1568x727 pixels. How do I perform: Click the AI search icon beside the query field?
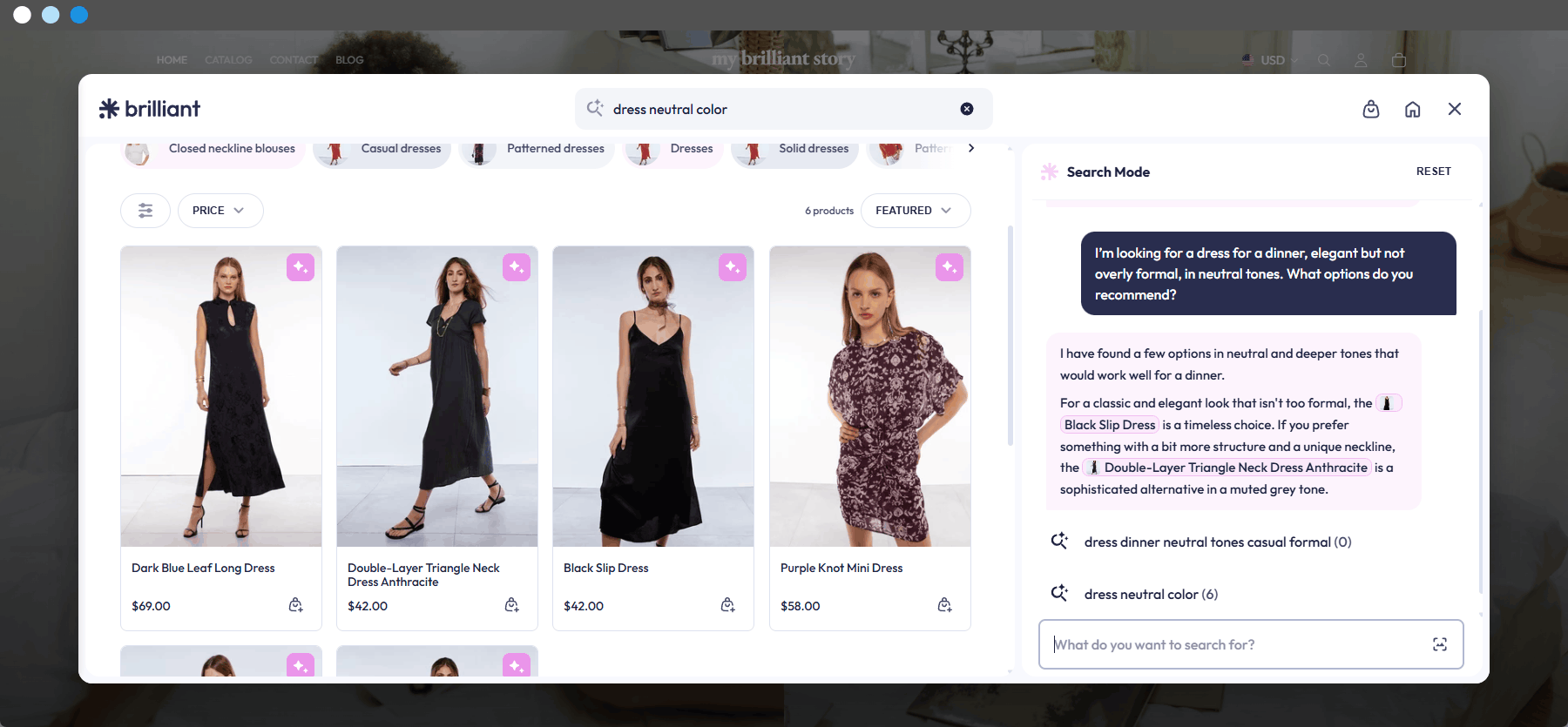[x=595, y=108]
